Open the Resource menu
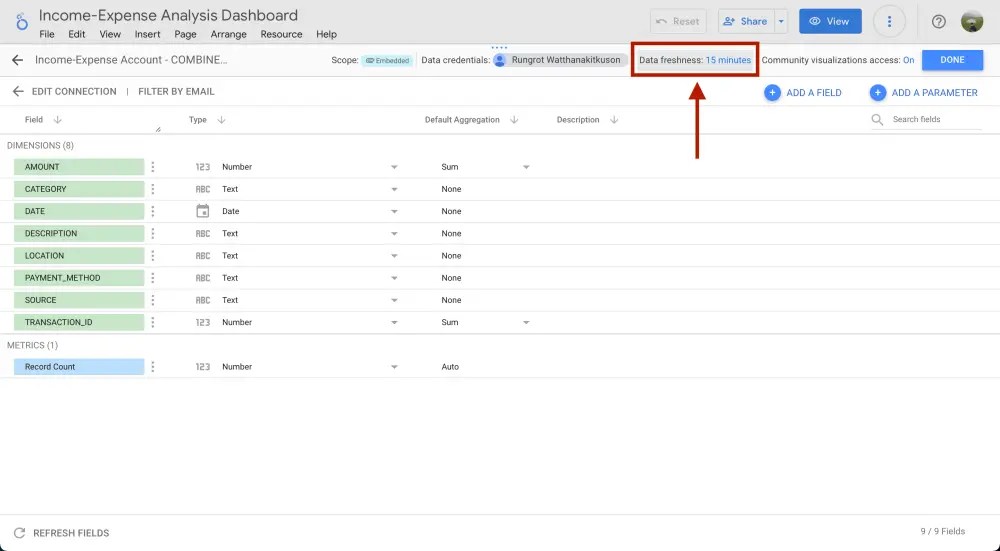1000x551 pixels. coord(281,34)
